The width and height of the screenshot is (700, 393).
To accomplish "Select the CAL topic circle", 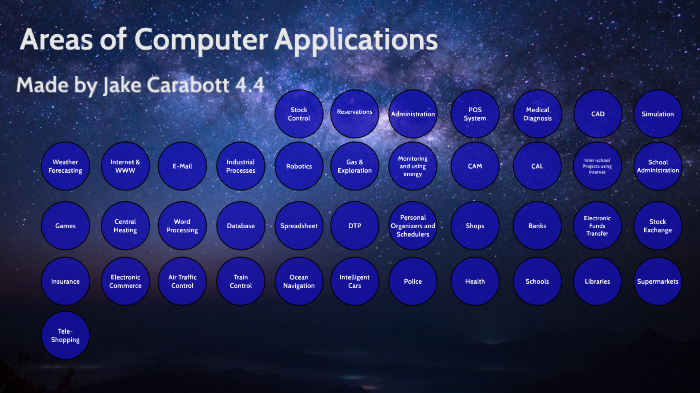I will [538, 166].
